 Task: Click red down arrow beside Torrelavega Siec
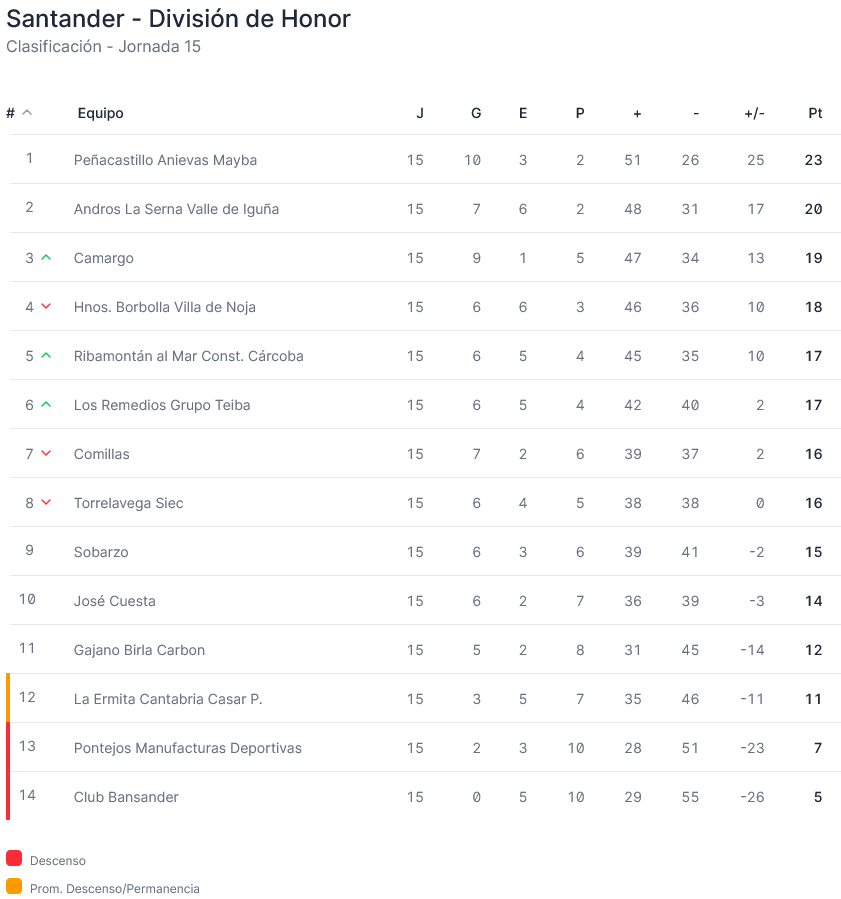pos(46,503)
